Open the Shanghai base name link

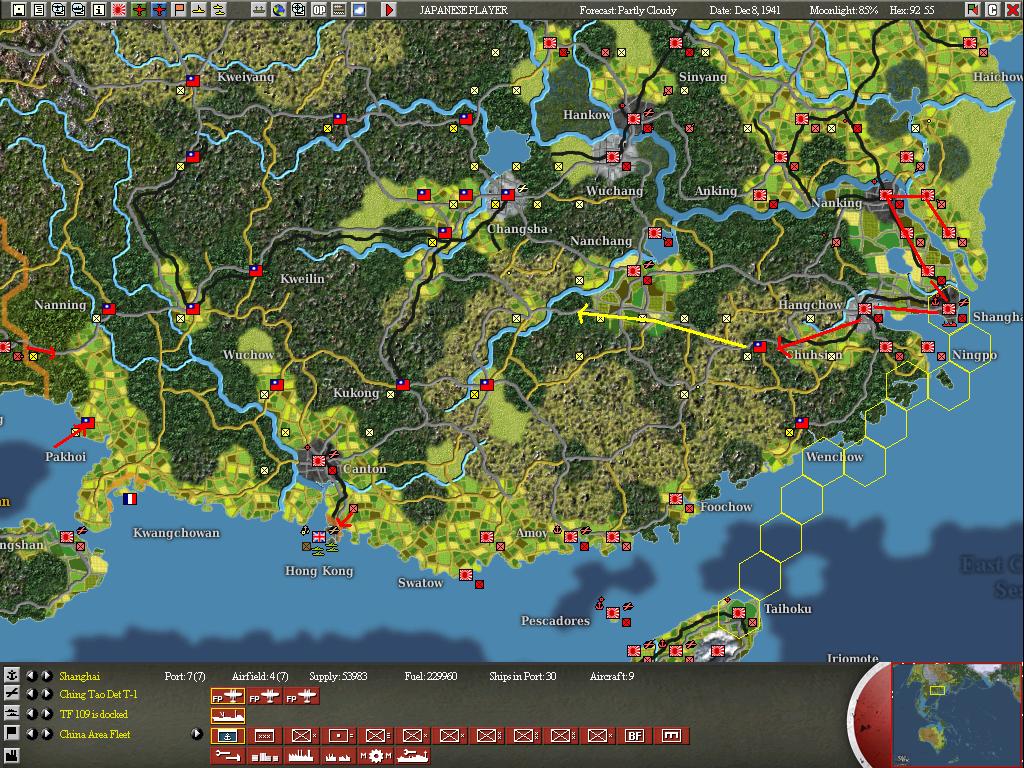pos(80,676)
